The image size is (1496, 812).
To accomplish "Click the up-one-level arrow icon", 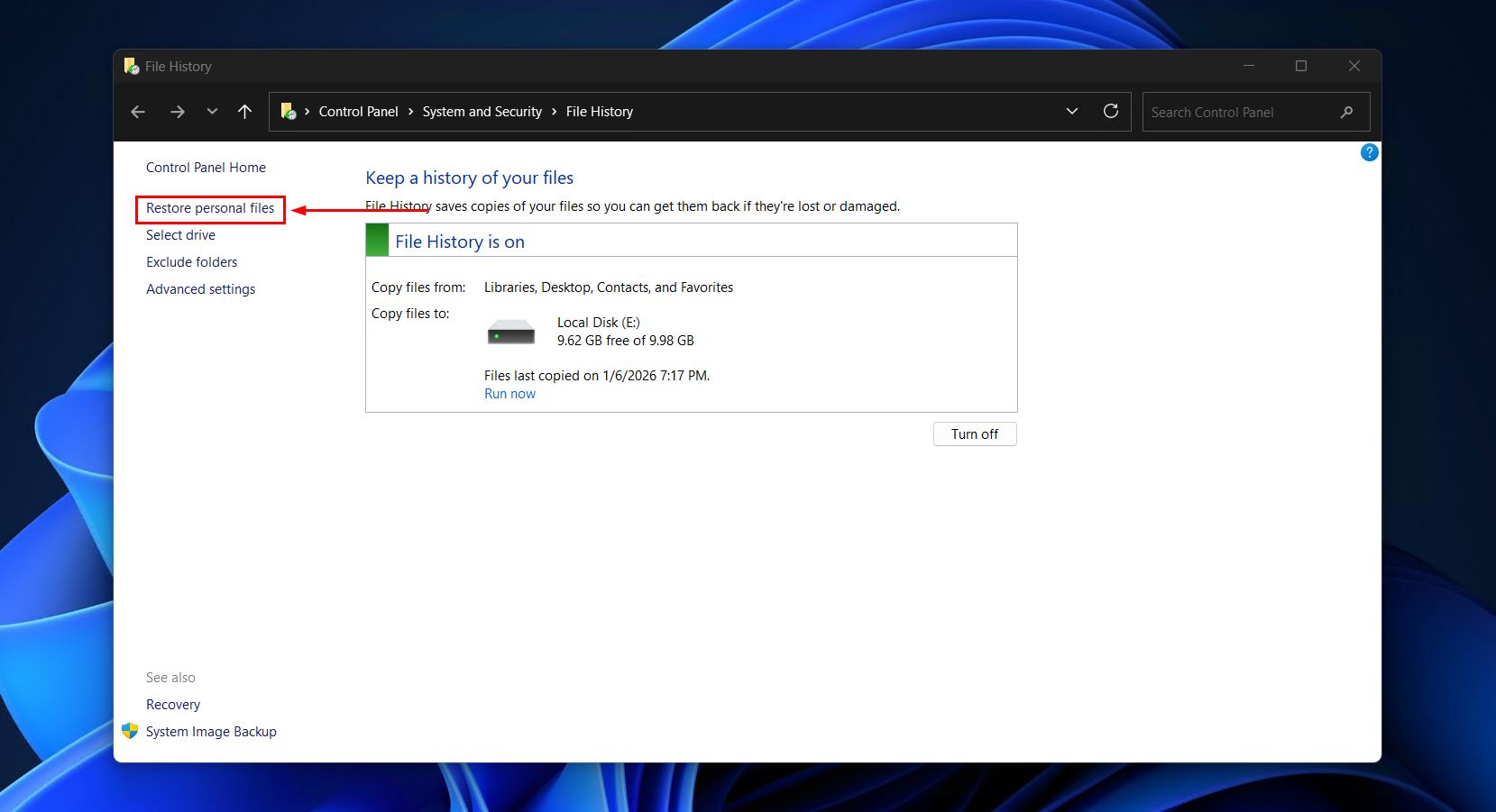I will point(244,111).
